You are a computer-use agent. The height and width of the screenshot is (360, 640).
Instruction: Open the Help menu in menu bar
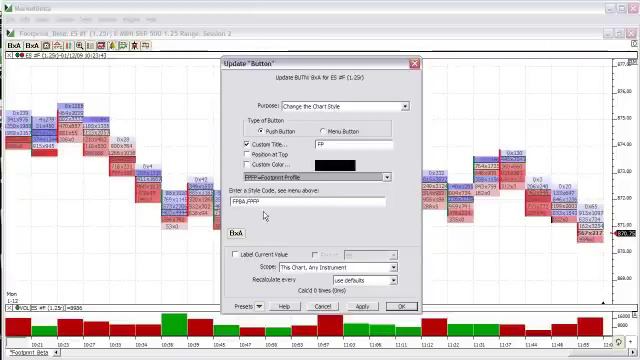[x=151, y=20]
